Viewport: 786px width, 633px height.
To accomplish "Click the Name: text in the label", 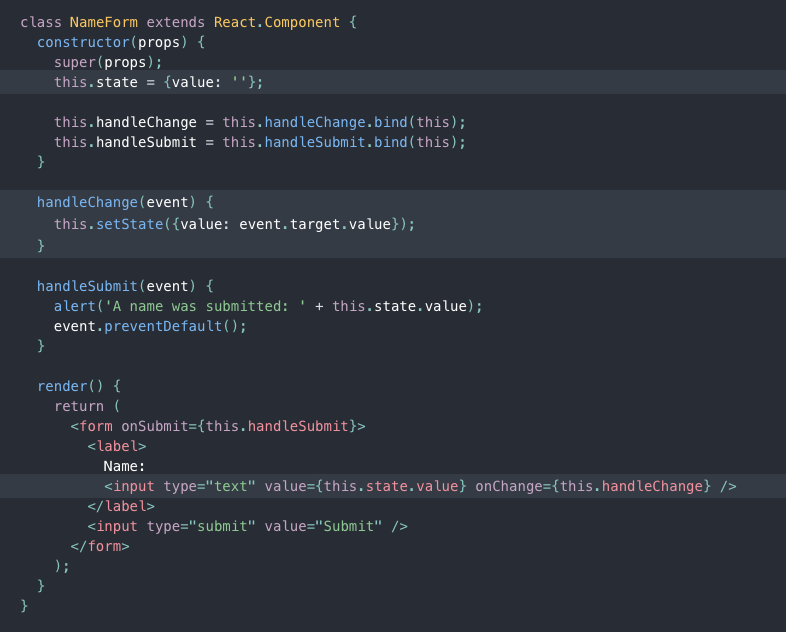I will point(124,467).
